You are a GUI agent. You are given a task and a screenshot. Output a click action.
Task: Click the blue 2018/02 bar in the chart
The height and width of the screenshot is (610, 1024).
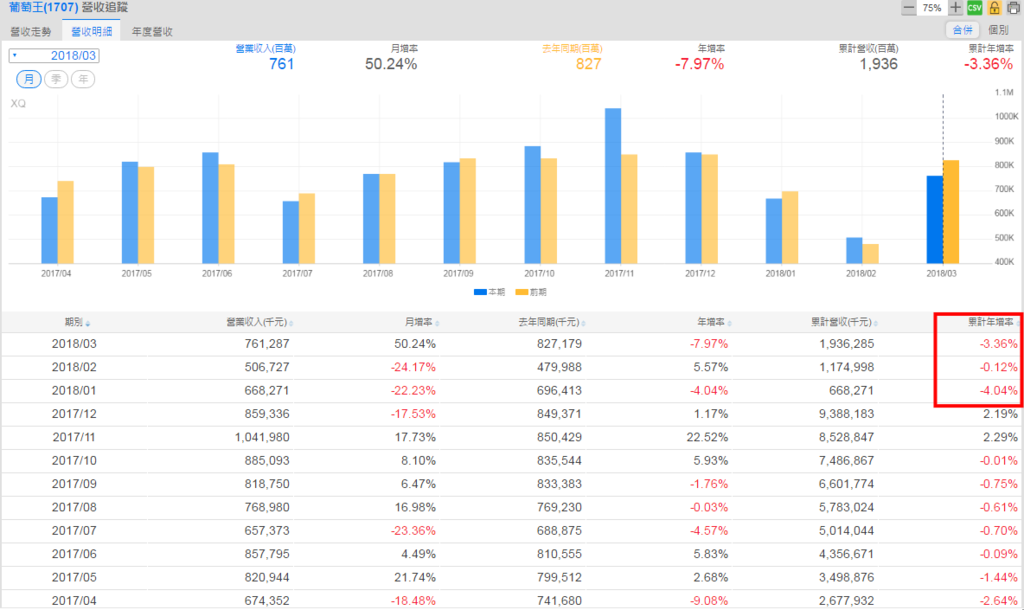tap(854, 250)
